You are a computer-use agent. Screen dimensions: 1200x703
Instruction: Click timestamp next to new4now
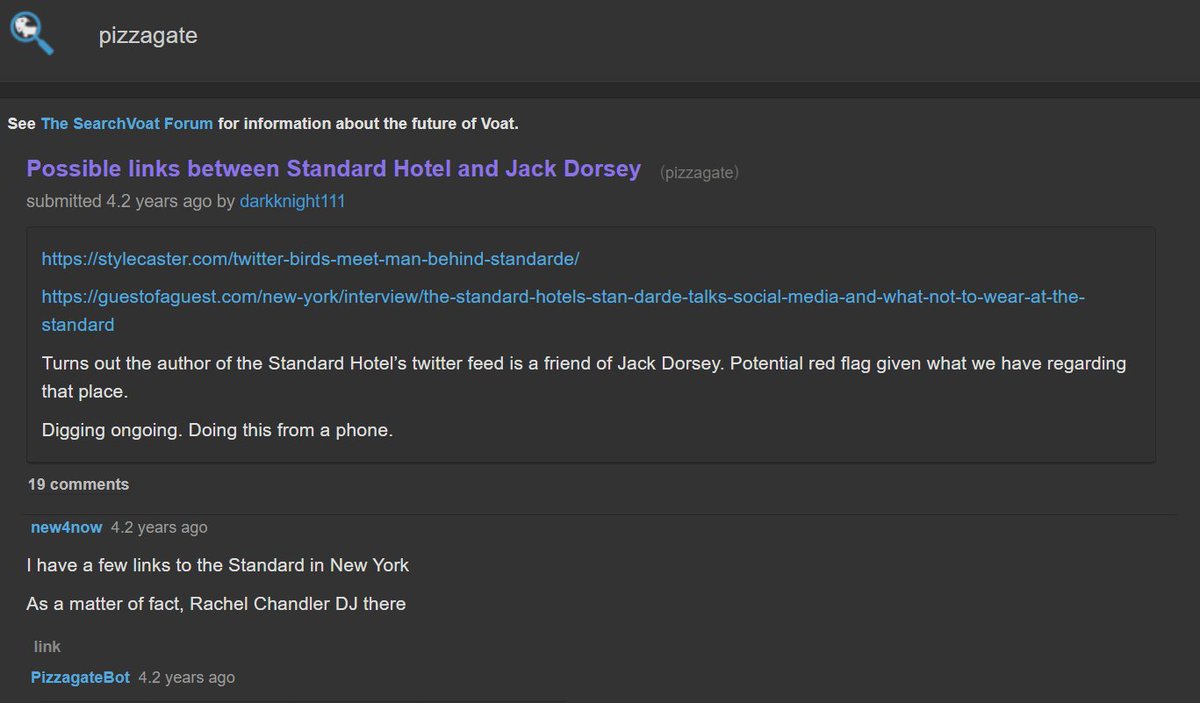159,527
